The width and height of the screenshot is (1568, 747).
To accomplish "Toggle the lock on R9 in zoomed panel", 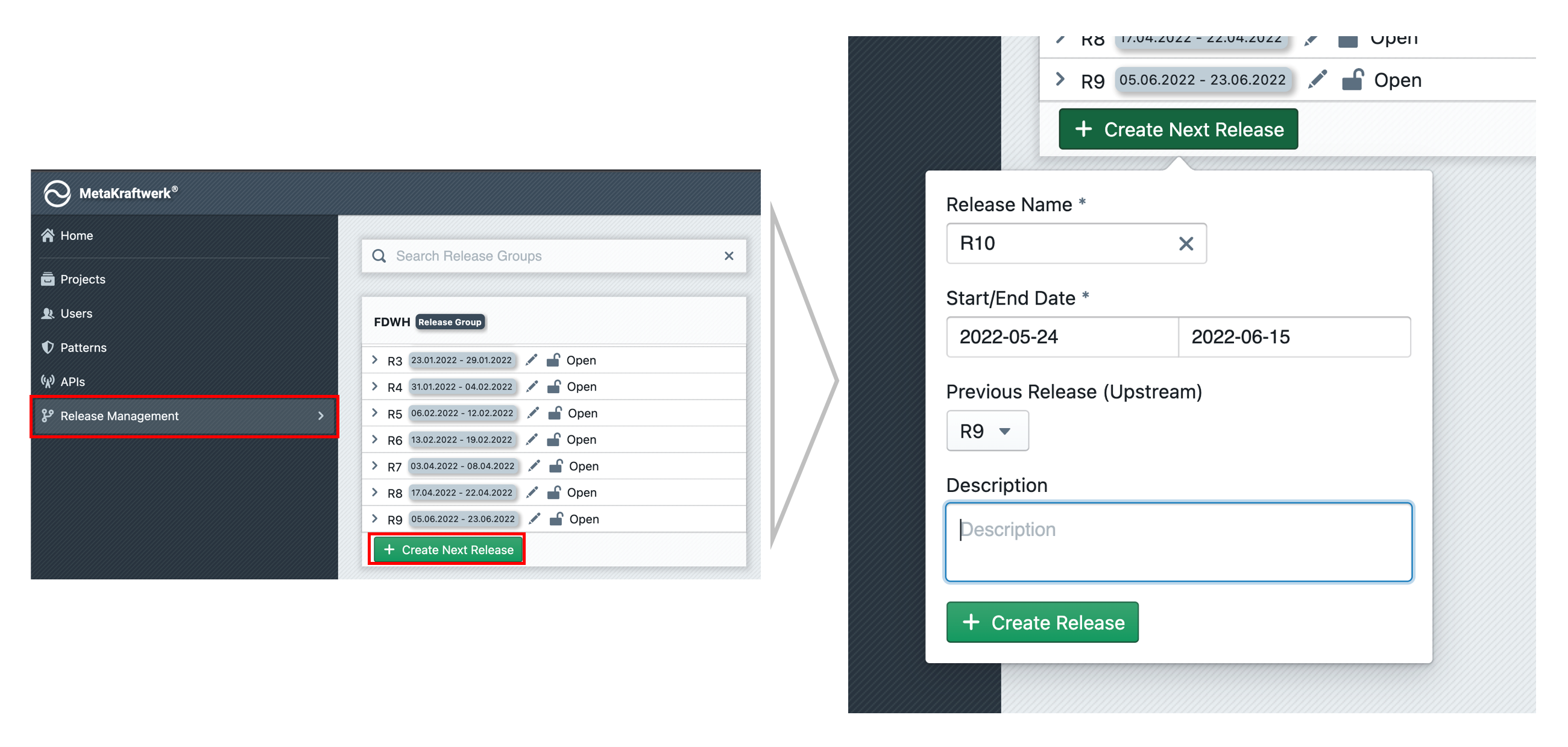I will click(1352, 79).
